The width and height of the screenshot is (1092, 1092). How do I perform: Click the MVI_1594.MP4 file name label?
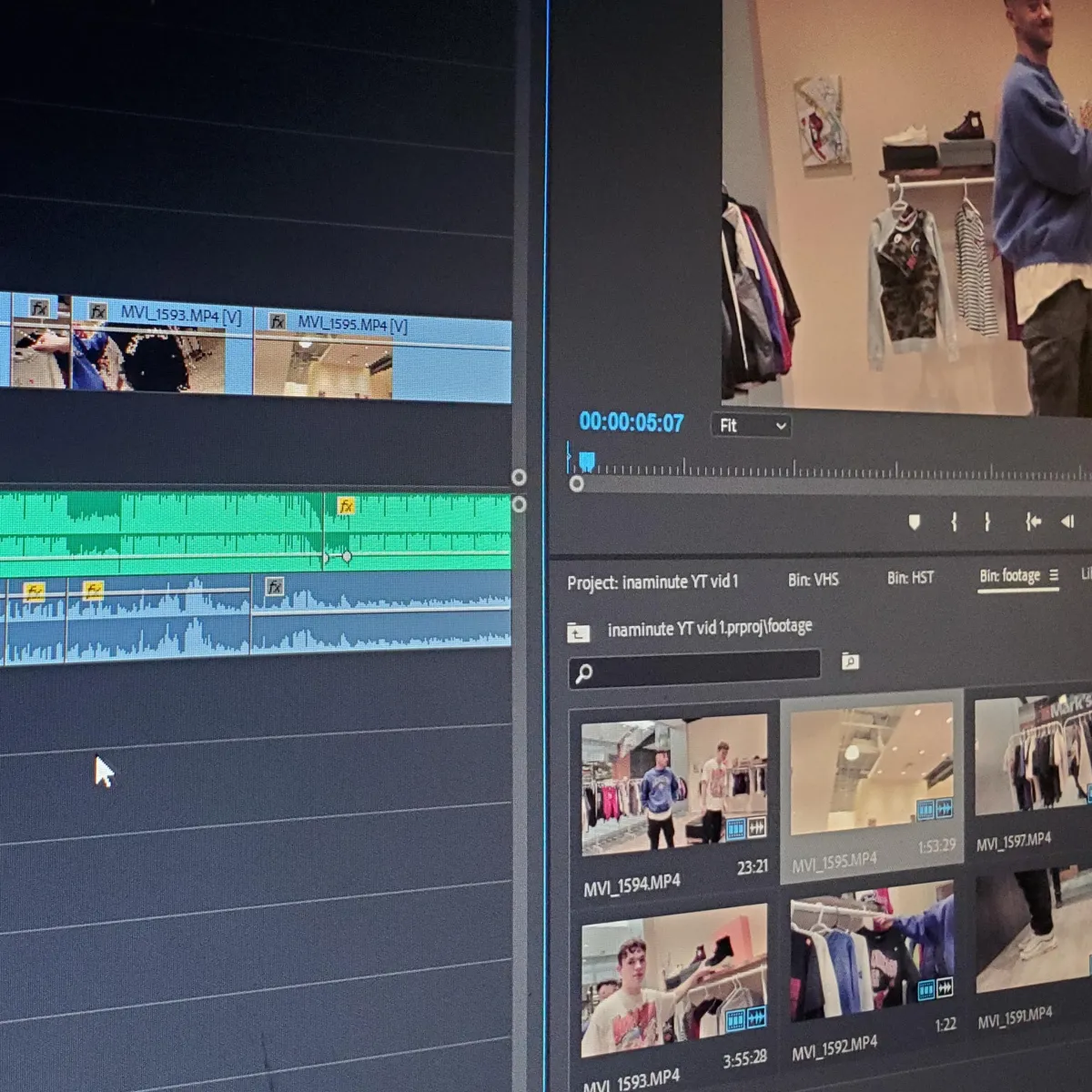[x=632, y=885]
